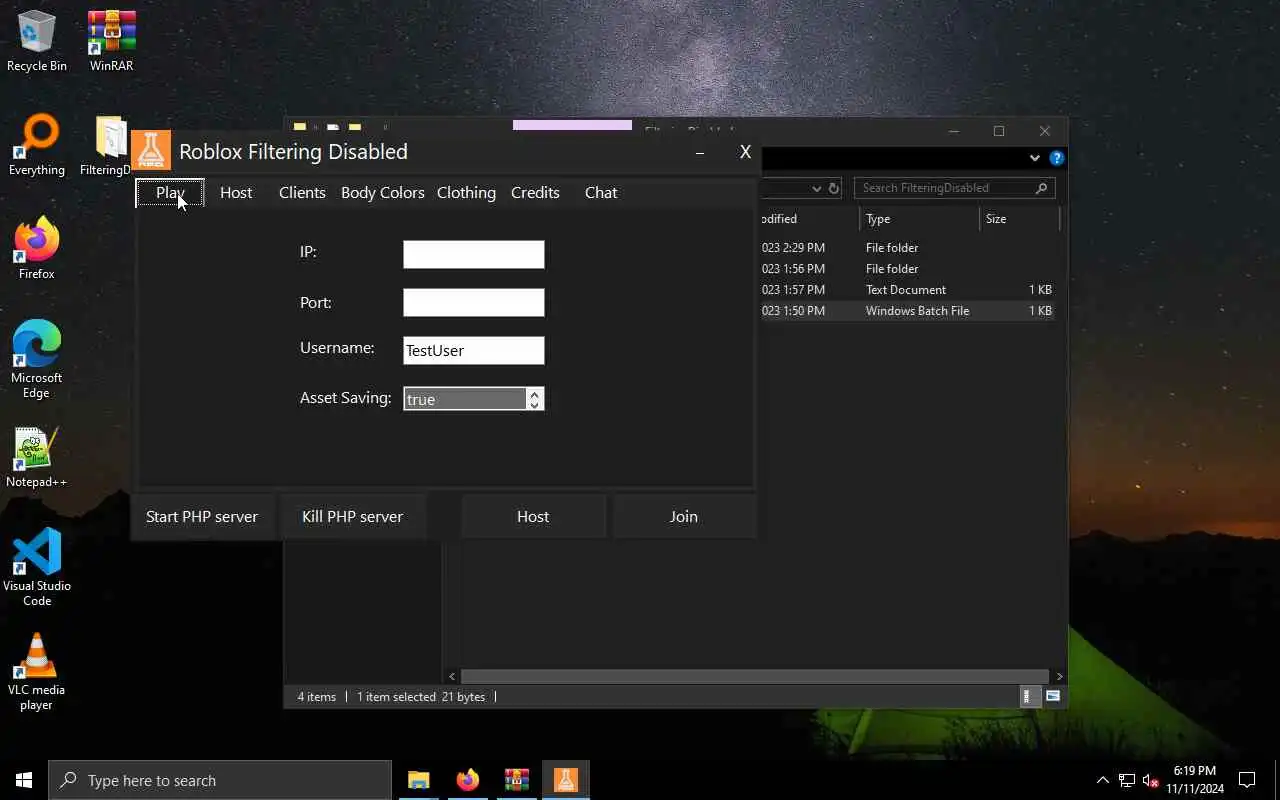
Task: Maximize the File Explorer window
Action: pyautogui.click(x=999, y=131)
